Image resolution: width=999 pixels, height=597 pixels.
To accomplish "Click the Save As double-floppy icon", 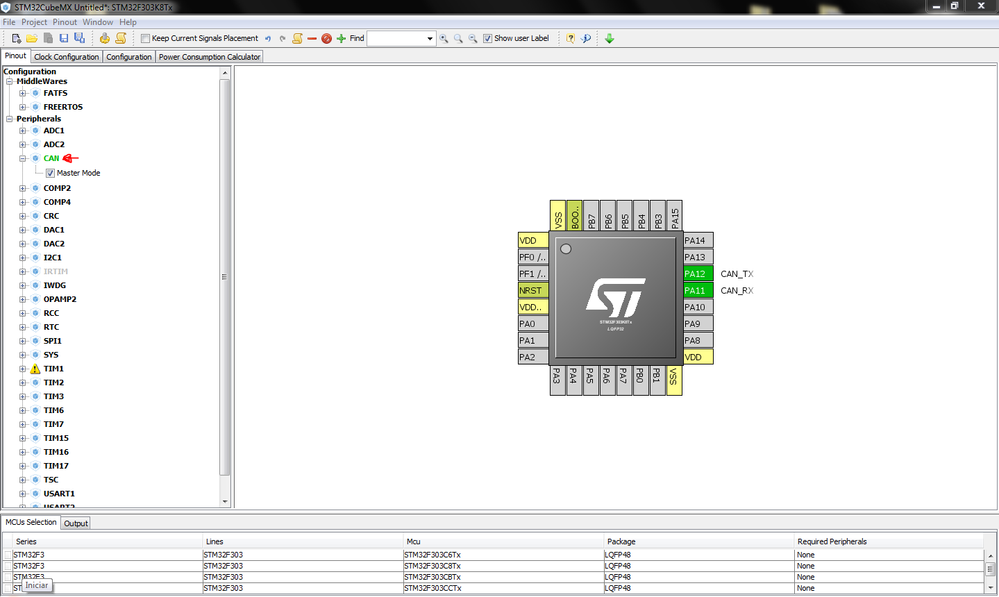I will [x=80, y=38].
